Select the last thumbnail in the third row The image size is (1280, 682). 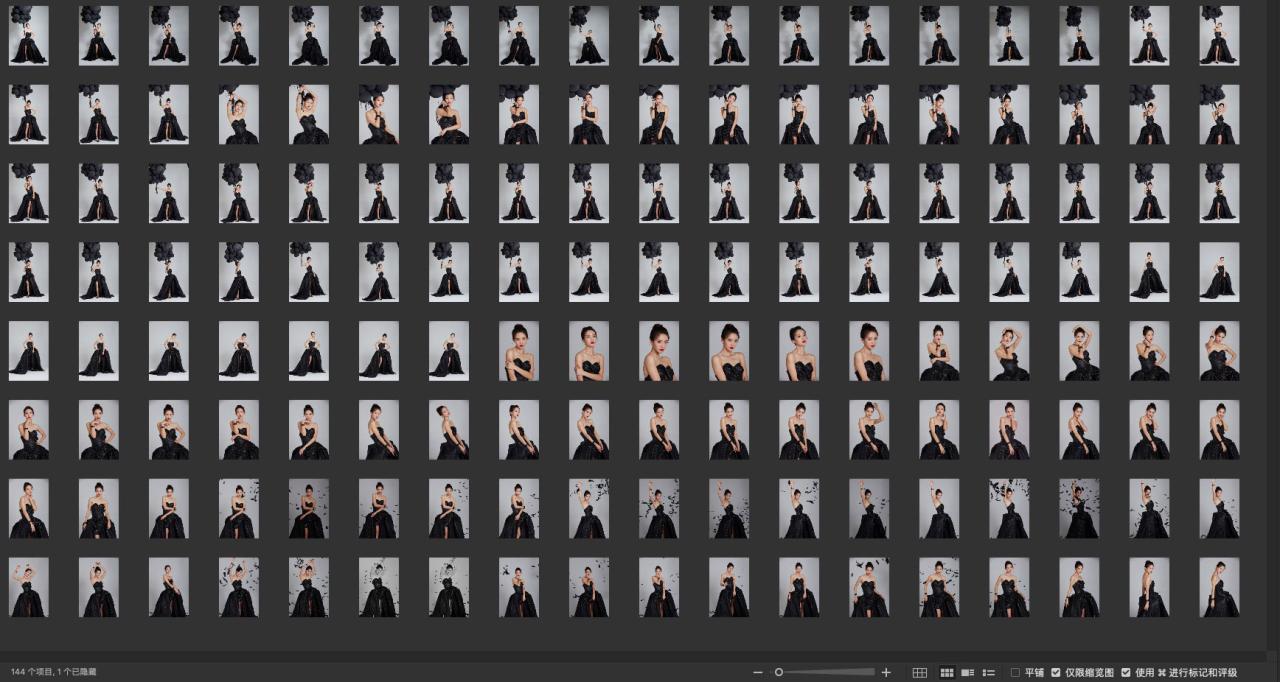click(1219, 193)
